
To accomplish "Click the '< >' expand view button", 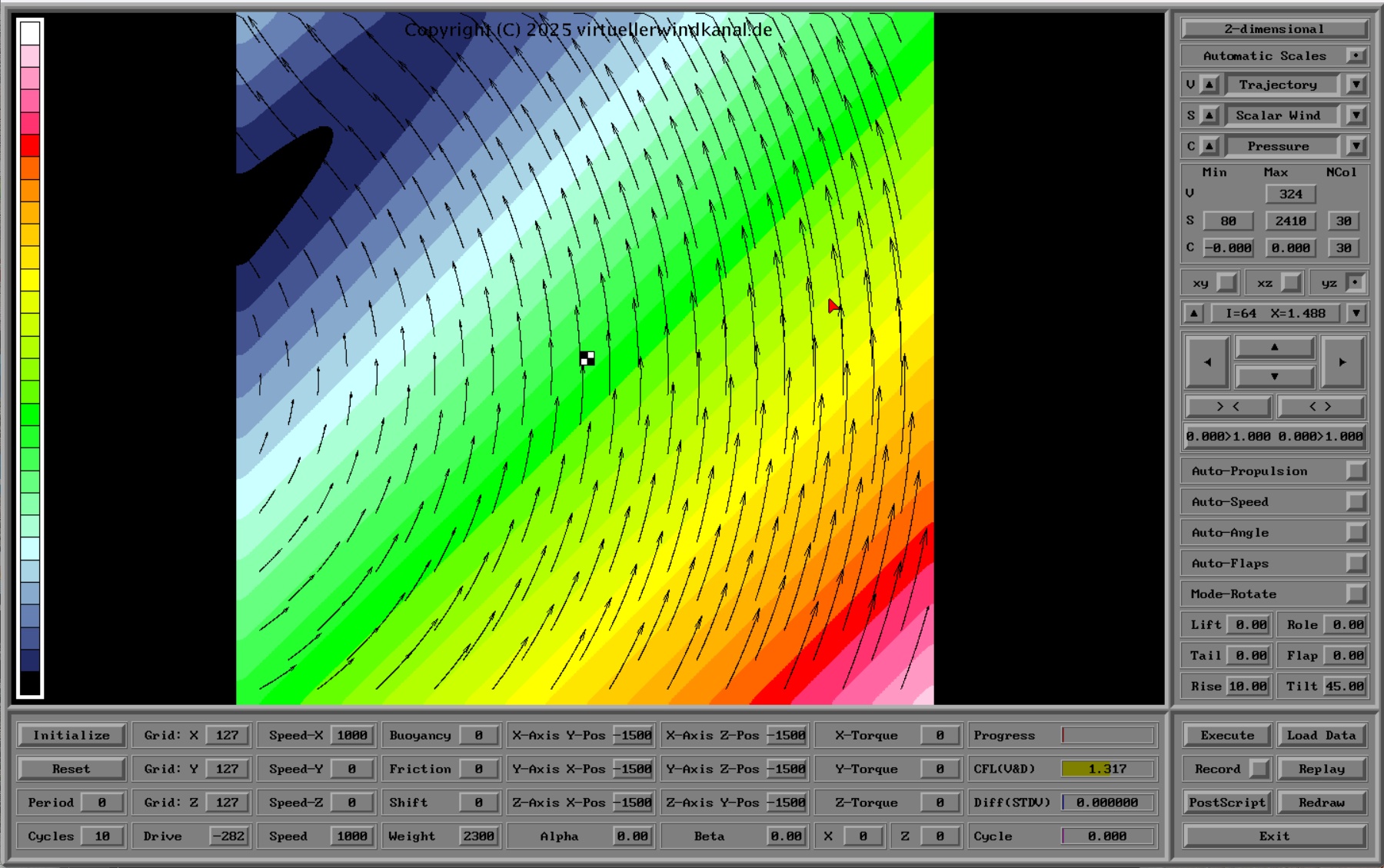I will coord(1320,407).
